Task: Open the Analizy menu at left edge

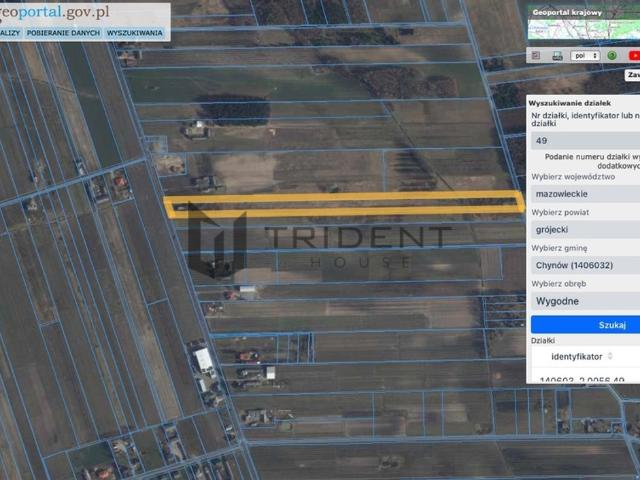Action: pos(9,33)
